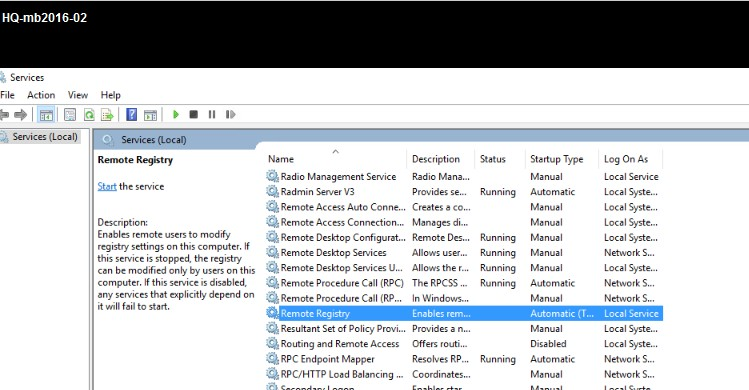The image size is (749, 390).
Task: Select Routing and Remote Access service name
Action: pyautogui.click(x=340, y=344)
